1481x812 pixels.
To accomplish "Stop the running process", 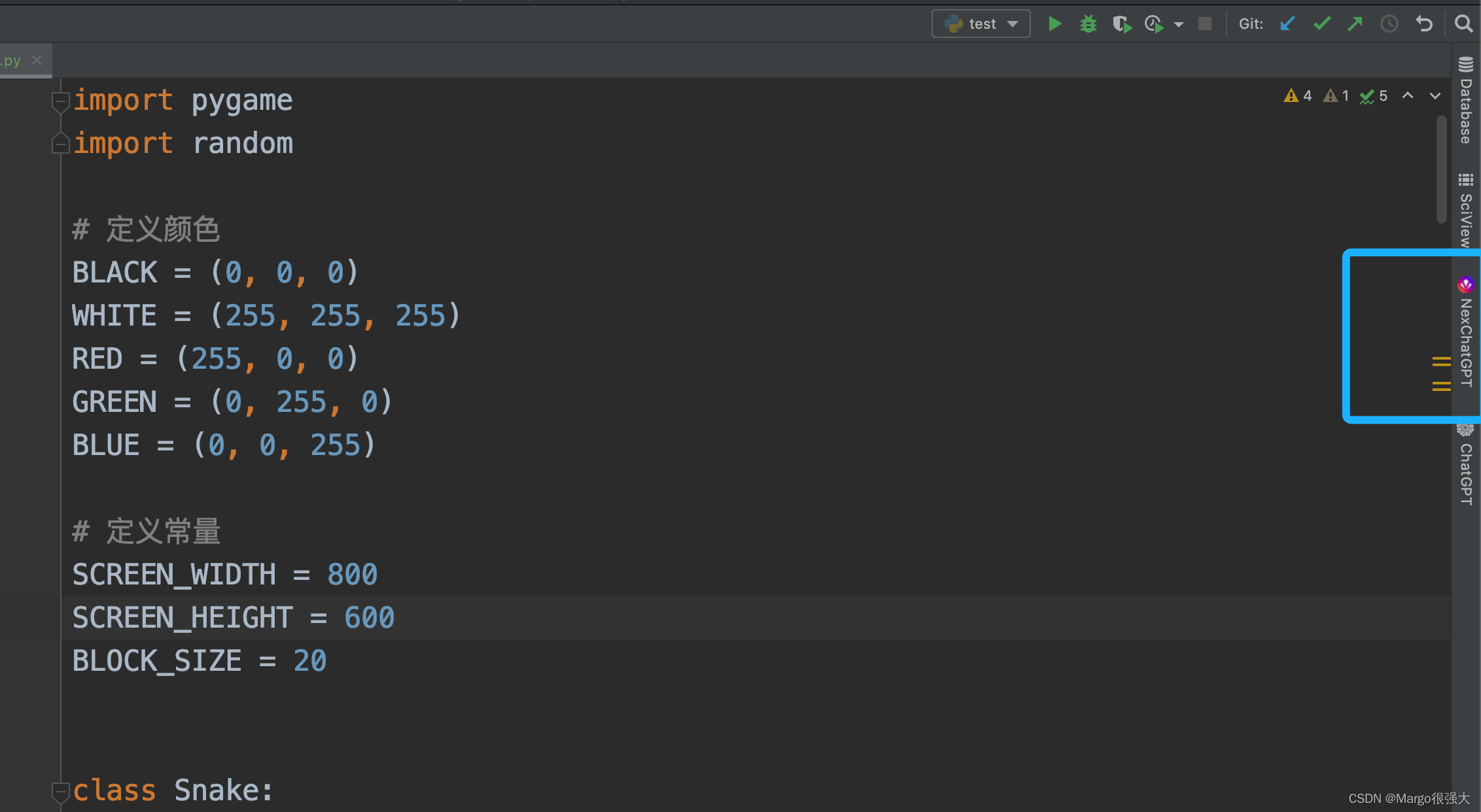I will [x=1205, y=24].
